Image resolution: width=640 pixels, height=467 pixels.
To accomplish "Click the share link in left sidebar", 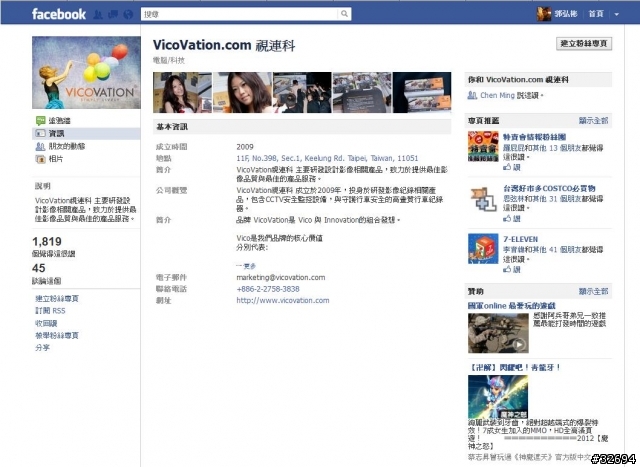I will click(x=42, y=348).
